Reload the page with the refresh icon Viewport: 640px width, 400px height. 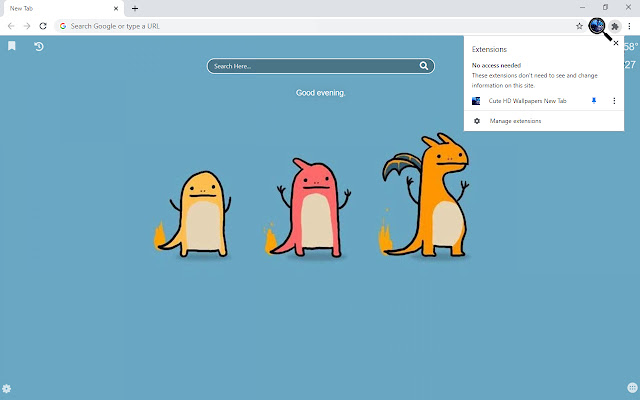point(43,26)
